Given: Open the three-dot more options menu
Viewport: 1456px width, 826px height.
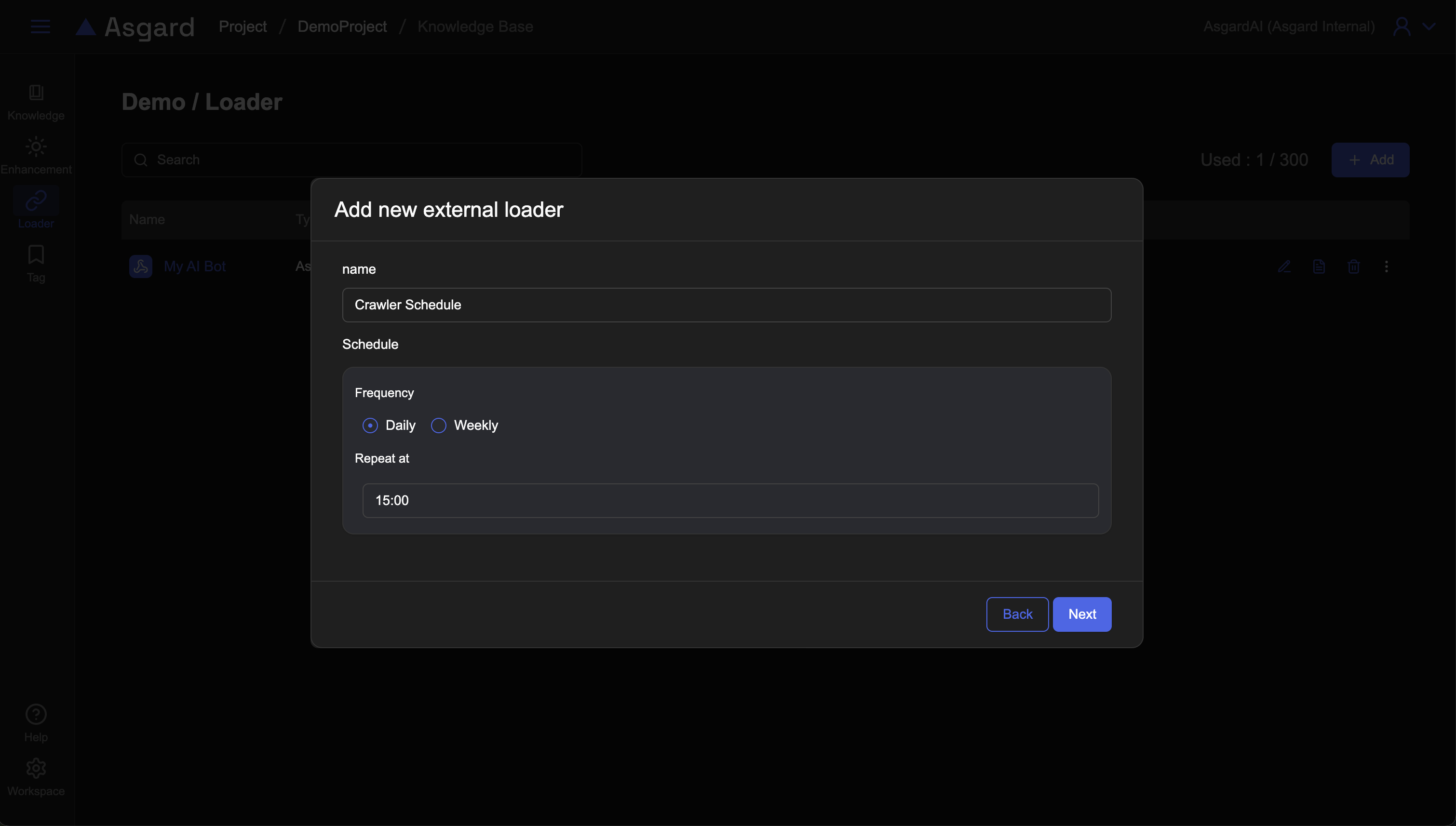Looking at the screenshot, I should pyautogui.click(x=1386, y=266).
